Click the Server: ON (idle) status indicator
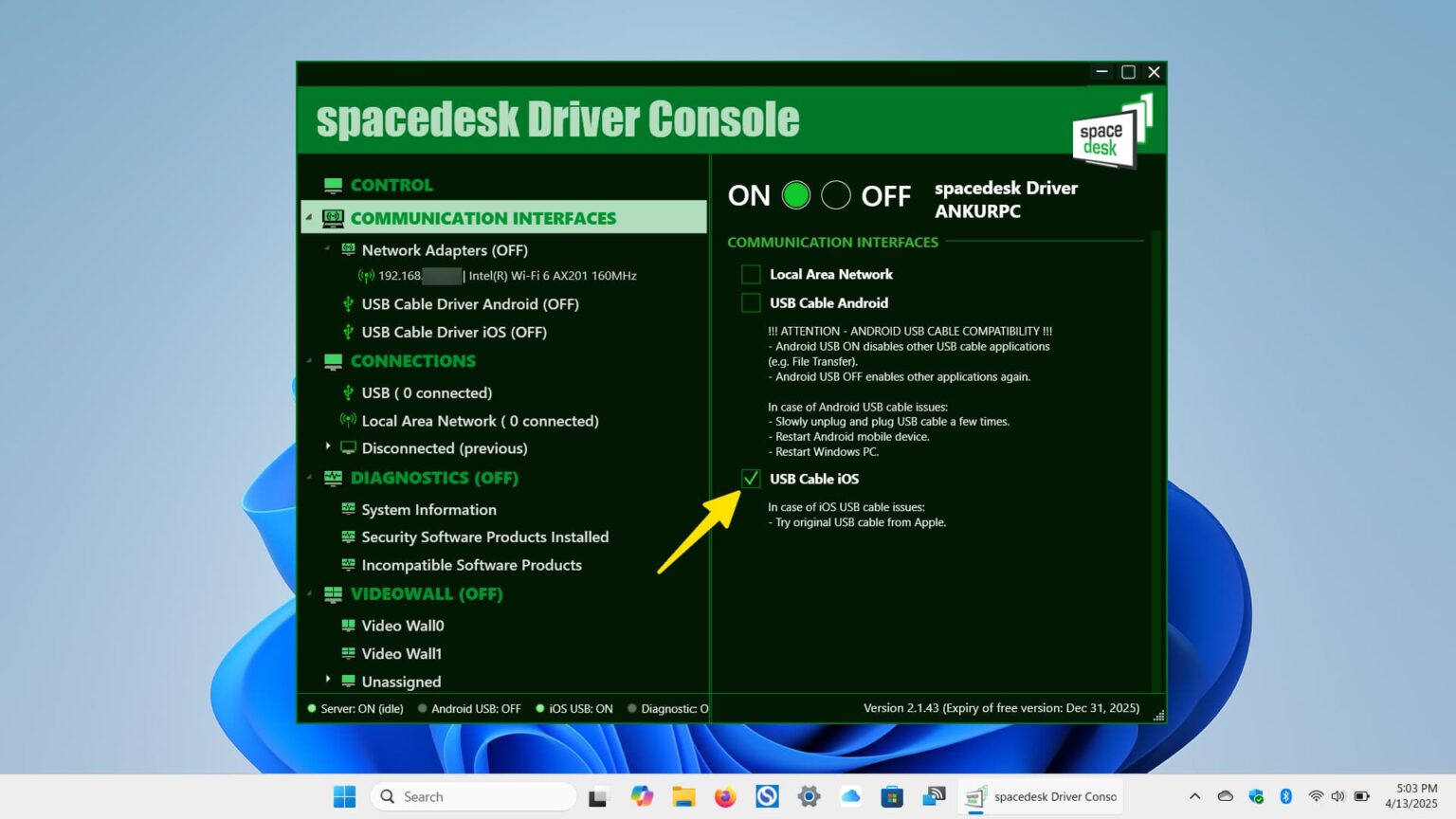Screen dimensions: 1456x819 click(x=355, y=709)
